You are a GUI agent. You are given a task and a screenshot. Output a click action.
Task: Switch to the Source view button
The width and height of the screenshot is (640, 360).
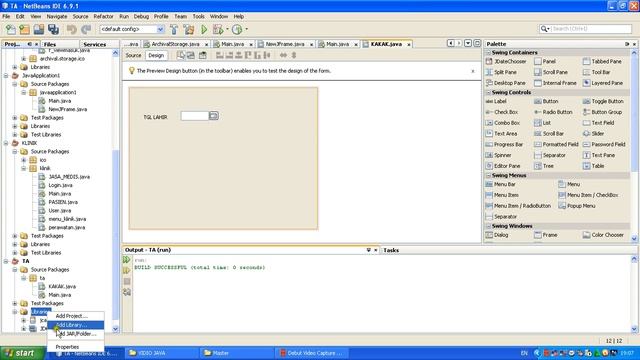pos(133,56)
